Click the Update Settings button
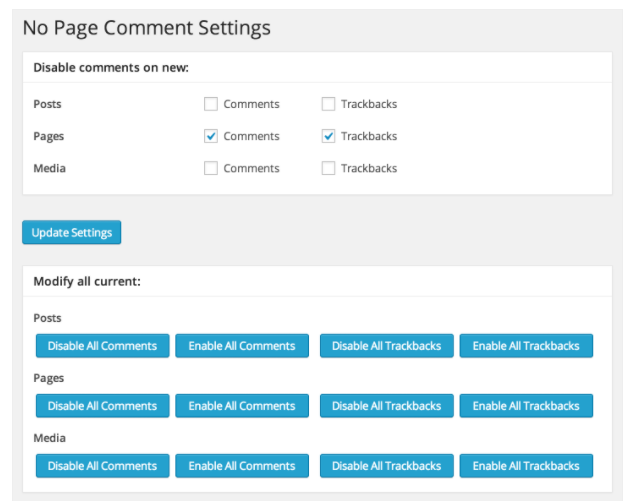Viewport: 632px width, 501px height. (x=72, y=232)
